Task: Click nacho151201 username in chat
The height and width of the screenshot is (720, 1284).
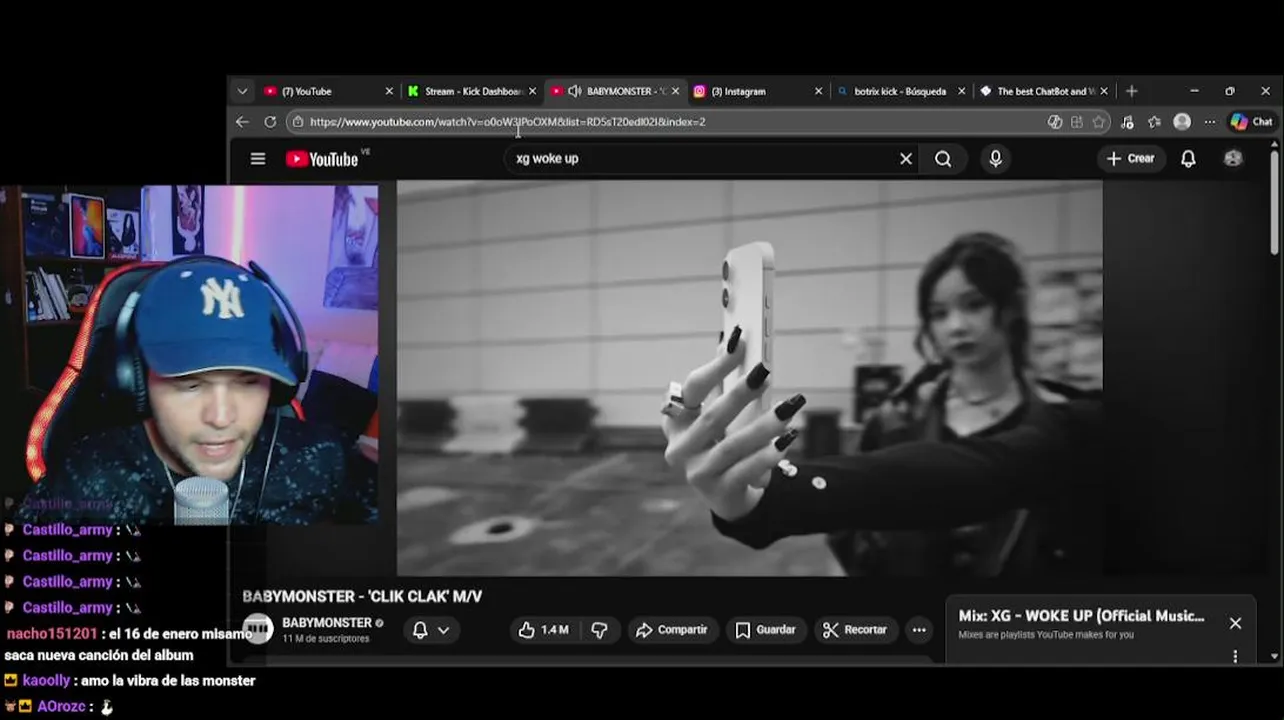Action: pyautogui.click(x=52, y=634)
